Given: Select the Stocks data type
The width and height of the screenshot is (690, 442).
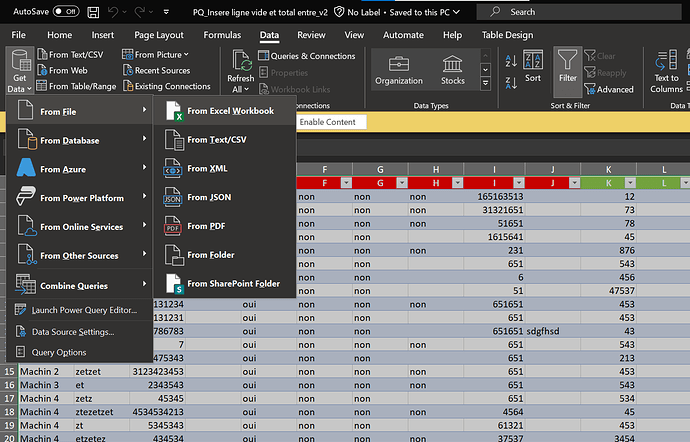Looking at the screenshot, I should click(452, 70).
